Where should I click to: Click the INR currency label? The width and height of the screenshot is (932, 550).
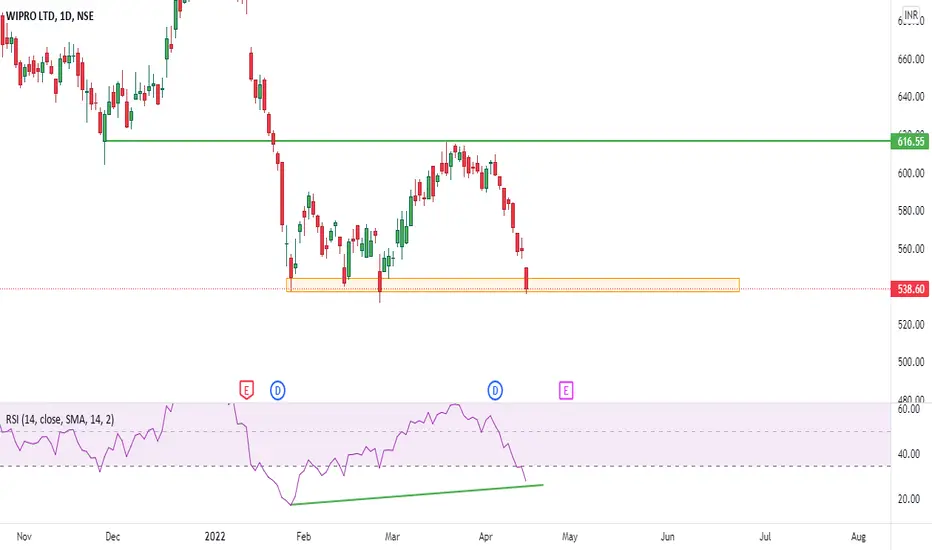[911, 15]
